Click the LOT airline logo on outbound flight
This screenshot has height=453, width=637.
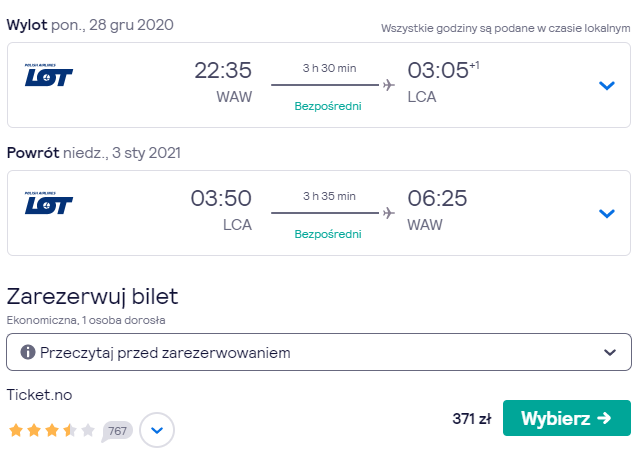coord(49,75)
